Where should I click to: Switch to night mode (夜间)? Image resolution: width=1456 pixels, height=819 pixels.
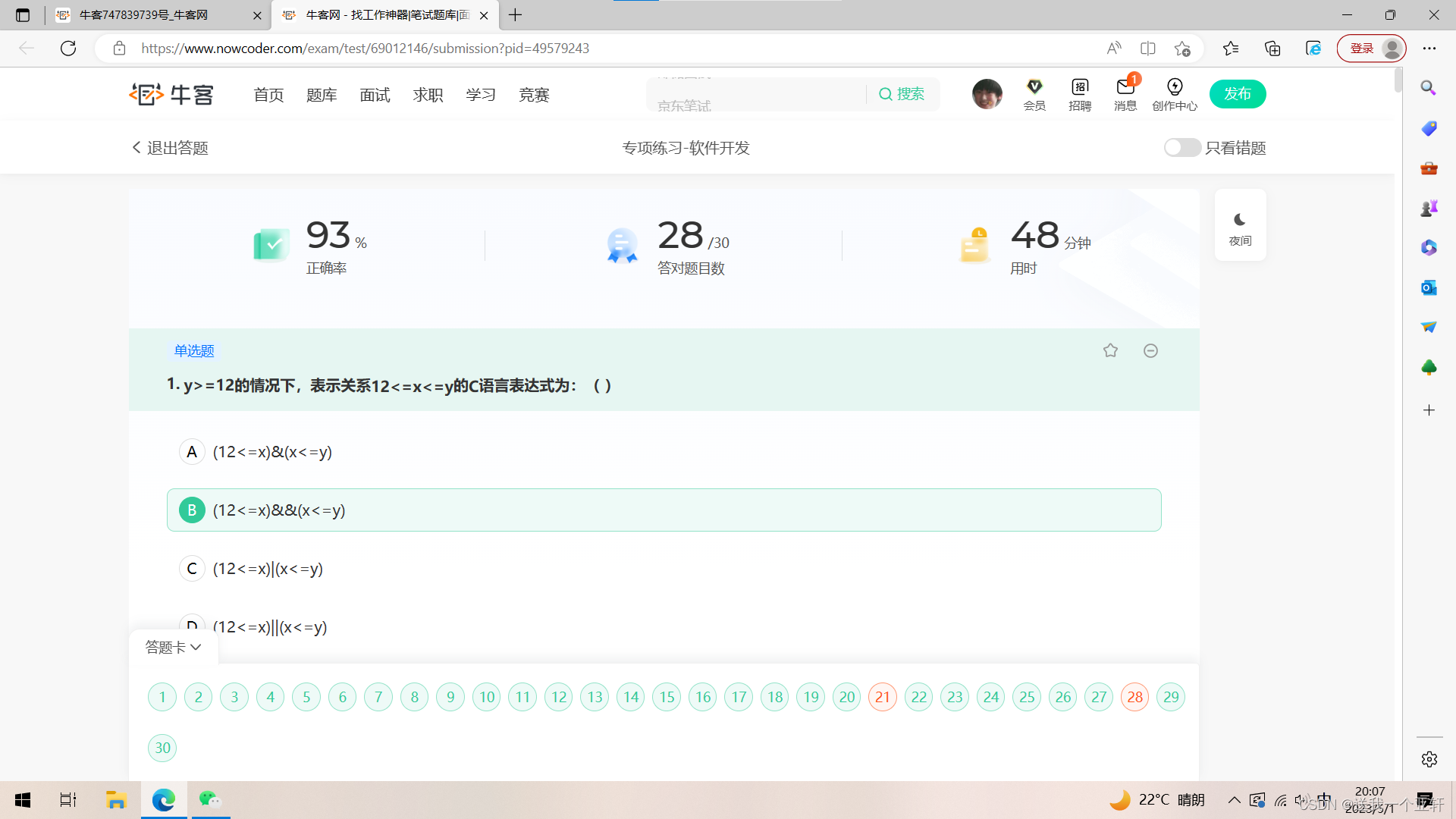[1240, 227]
